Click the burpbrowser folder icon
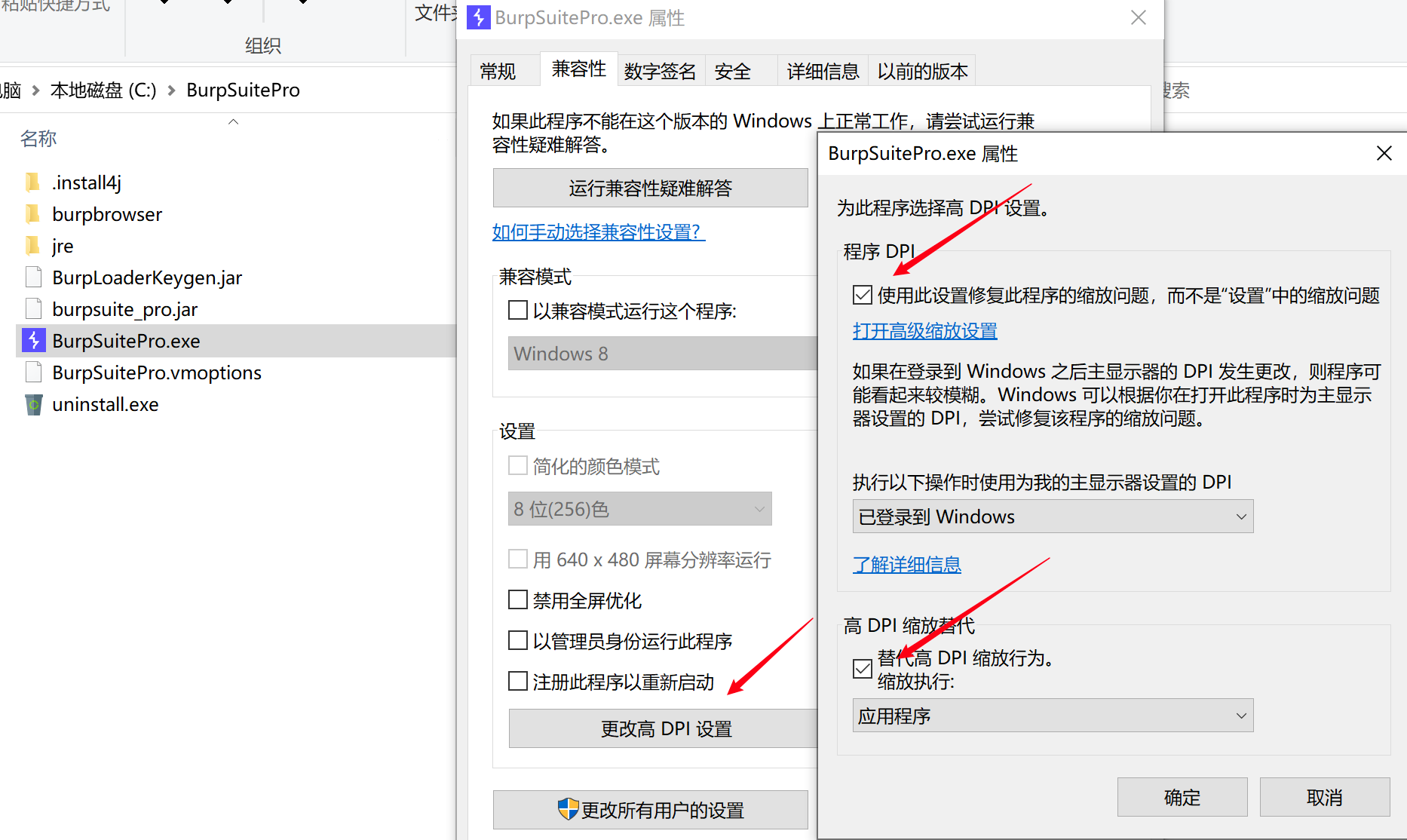The image size is (1407, 840). click(32, 214)
